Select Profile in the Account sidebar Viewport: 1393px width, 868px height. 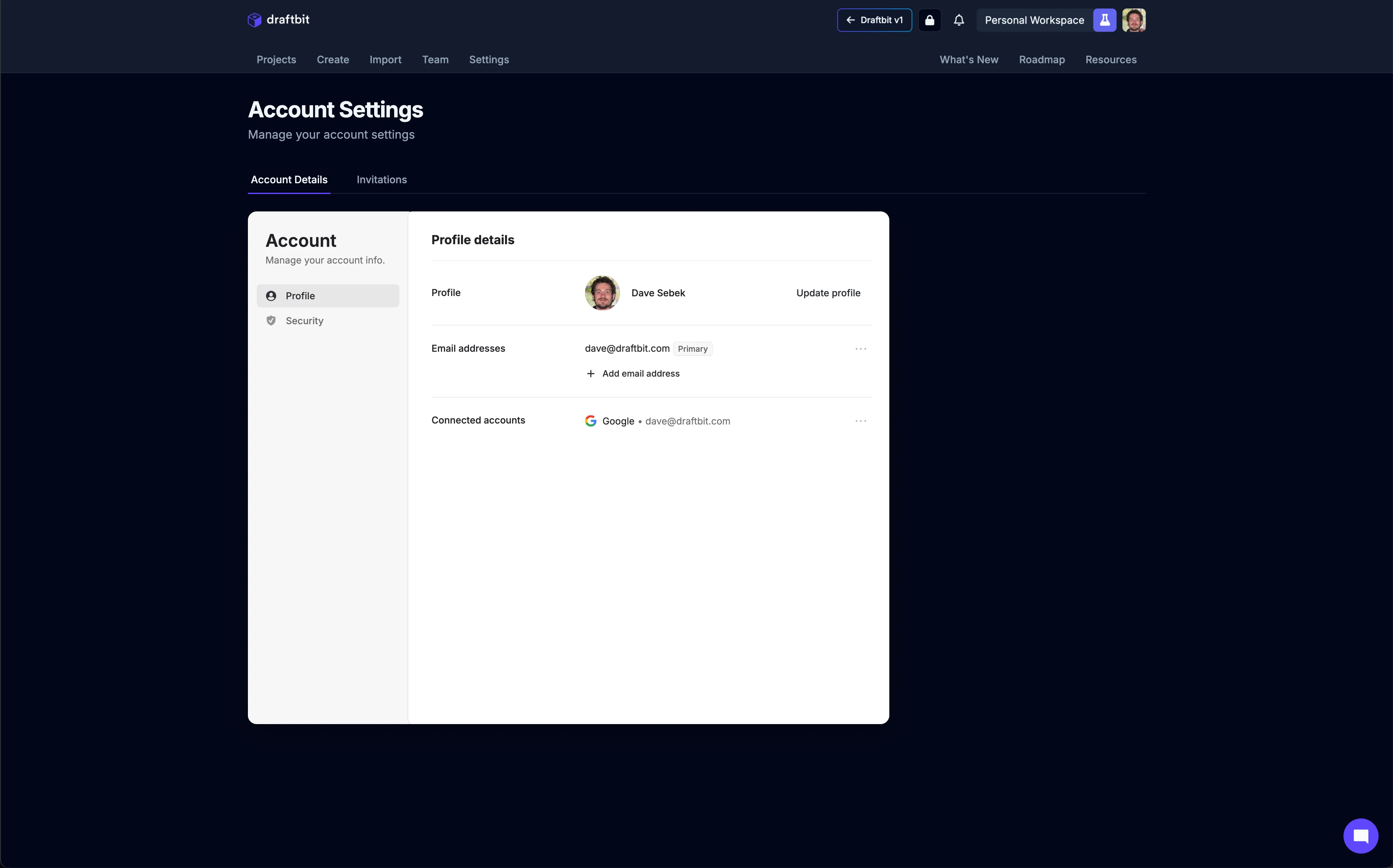[301, 296]
